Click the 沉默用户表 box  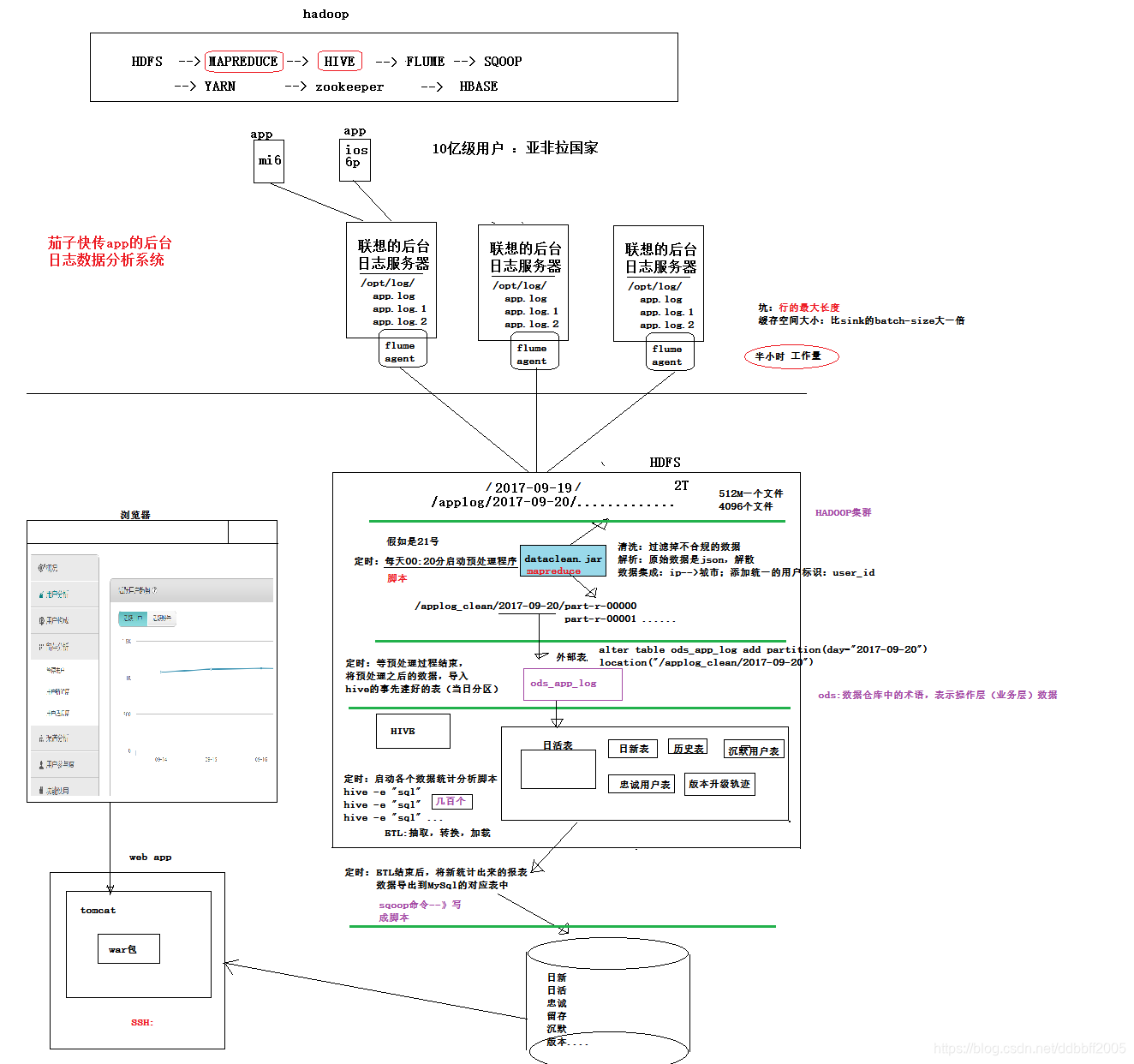[754, 750]
